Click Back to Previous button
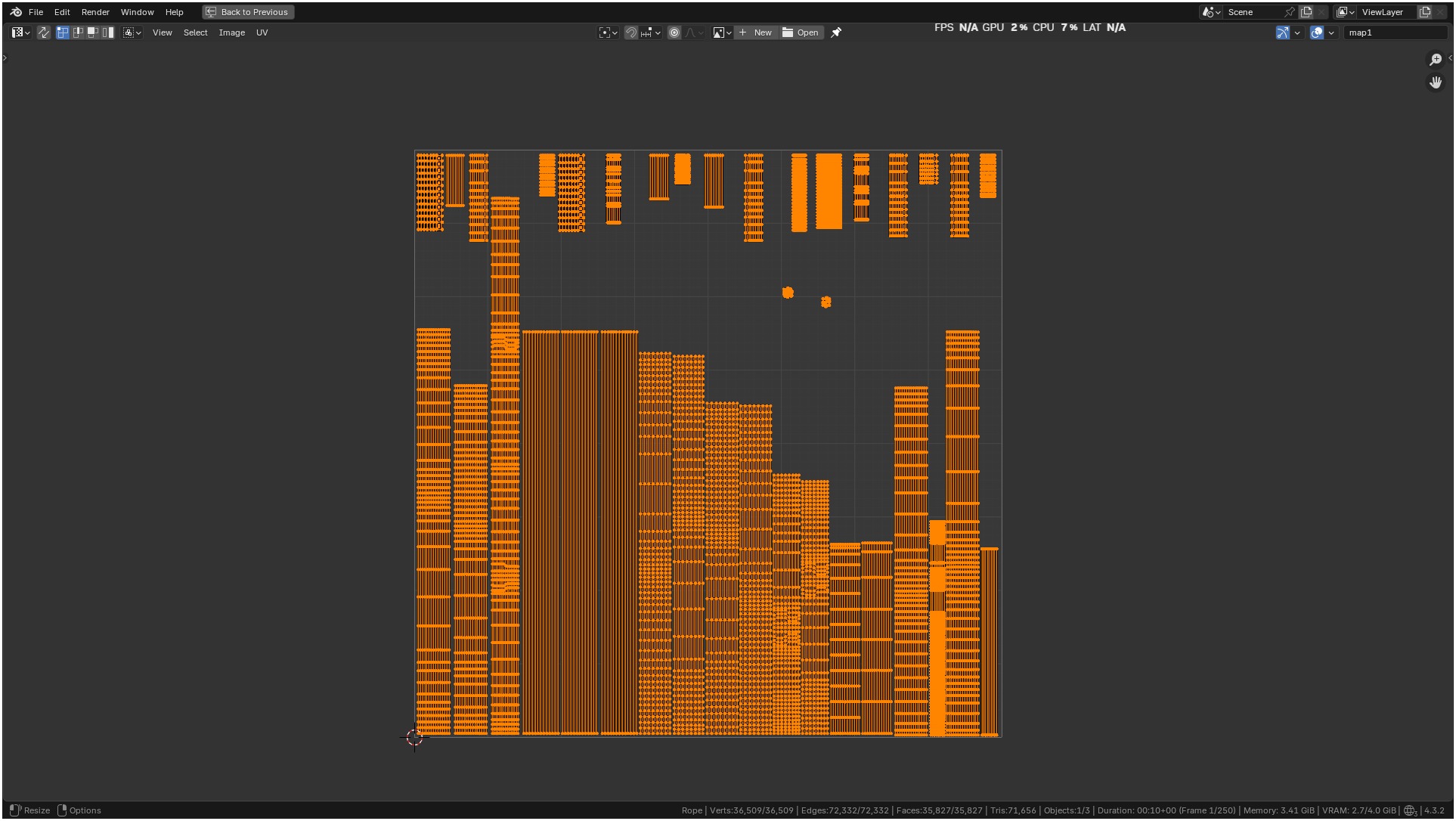This screenshot has width=1456, height=821. click(248, 12)
